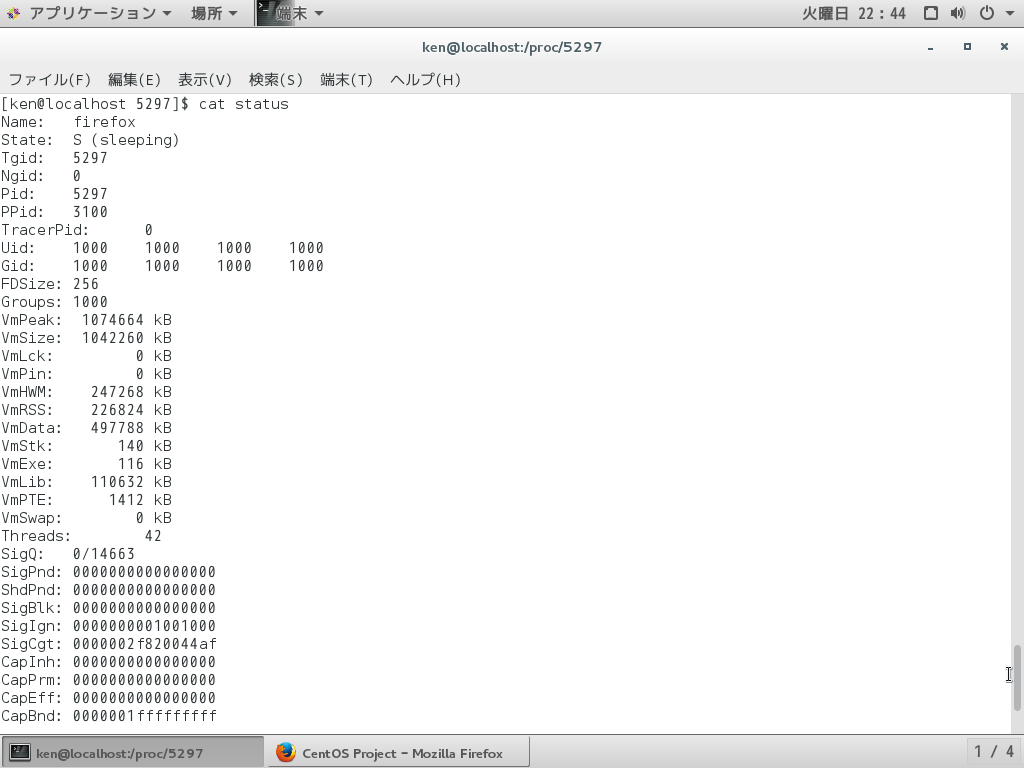Click the 'Uid:' row label
Image resolution: width=1024 pixels, height=768 pixels.
[18, 248]
